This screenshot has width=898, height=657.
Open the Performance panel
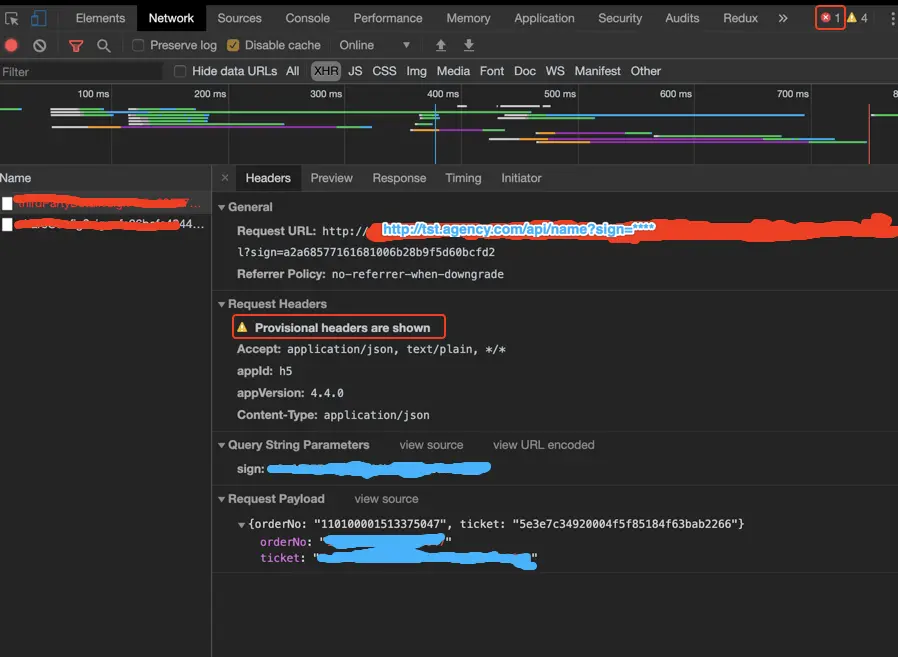coord(388,18)
